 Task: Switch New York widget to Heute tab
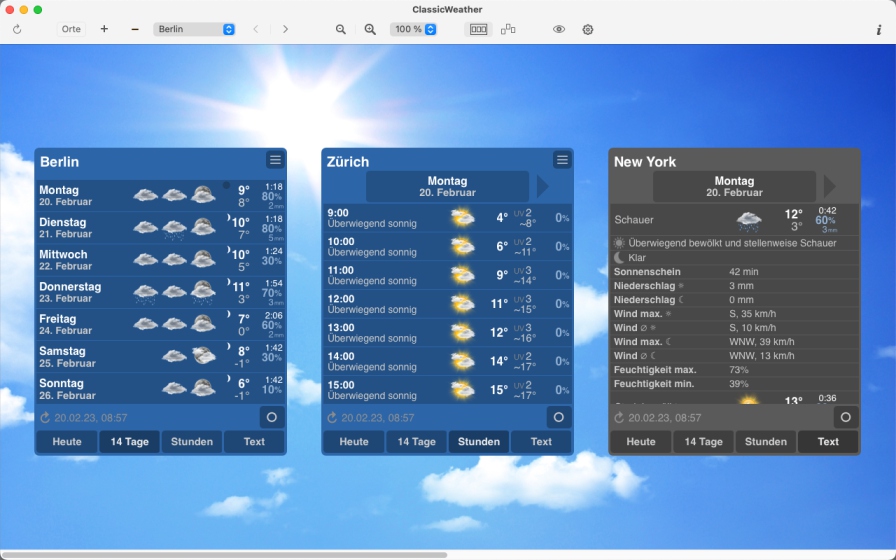[x=641, y=442]
